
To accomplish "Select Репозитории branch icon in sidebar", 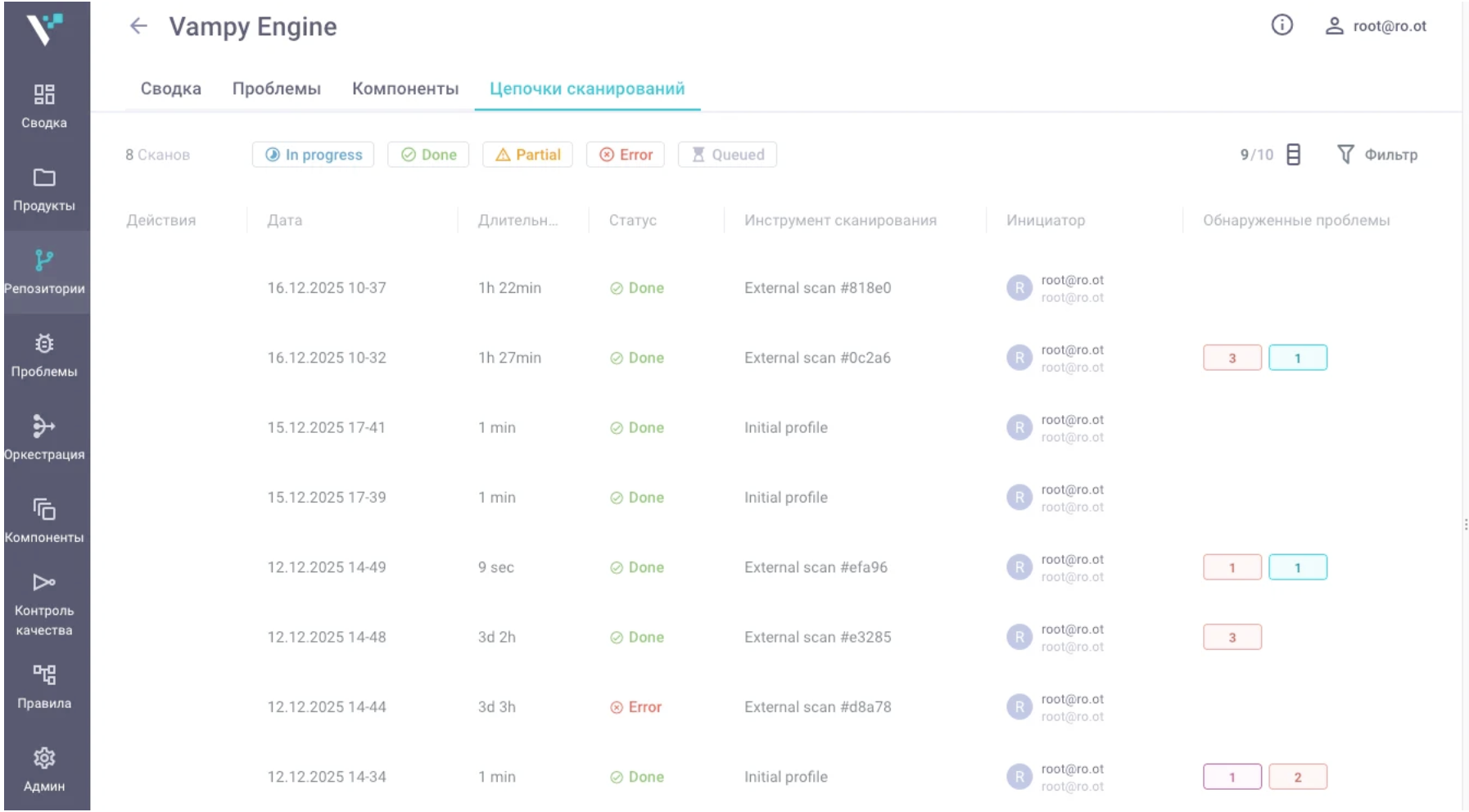I will (x=44, y=260).
